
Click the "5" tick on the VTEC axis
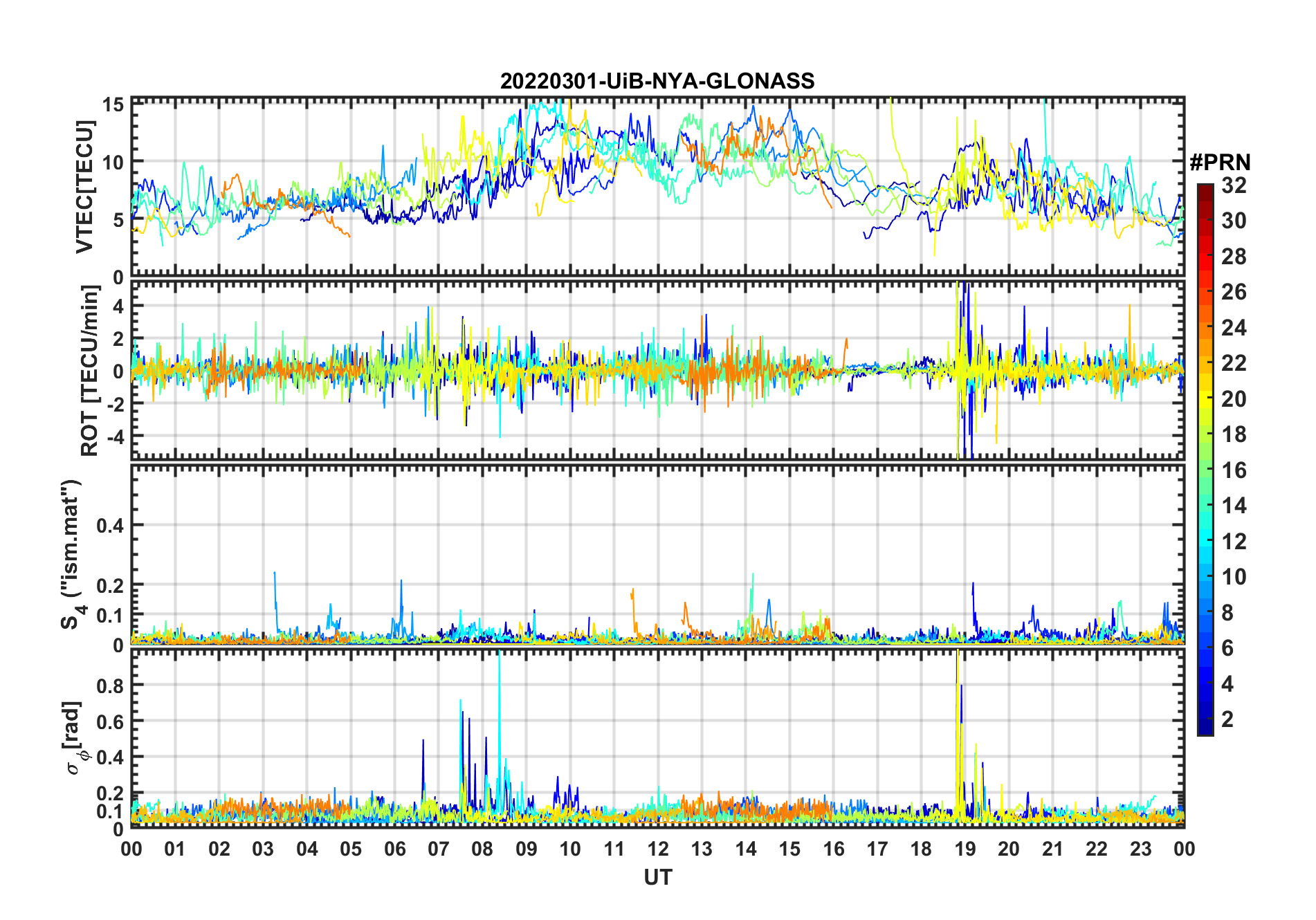pos(118,220)
